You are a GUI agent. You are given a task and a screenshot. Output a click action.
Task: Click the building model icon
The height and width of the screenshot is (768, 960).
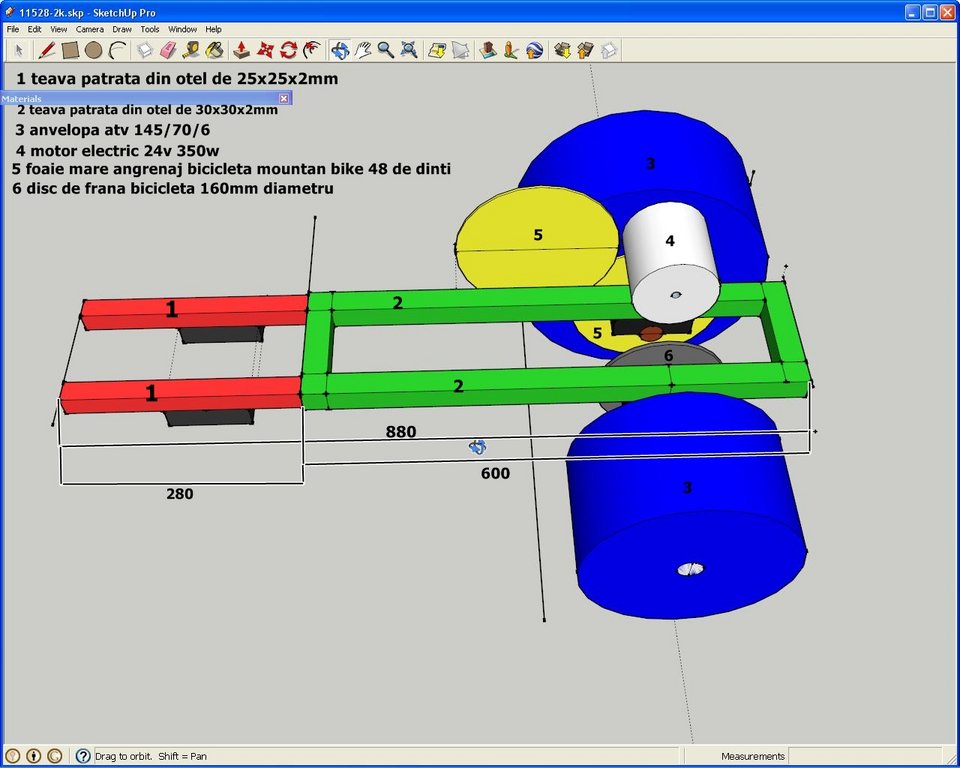click(x=488, y=50)
